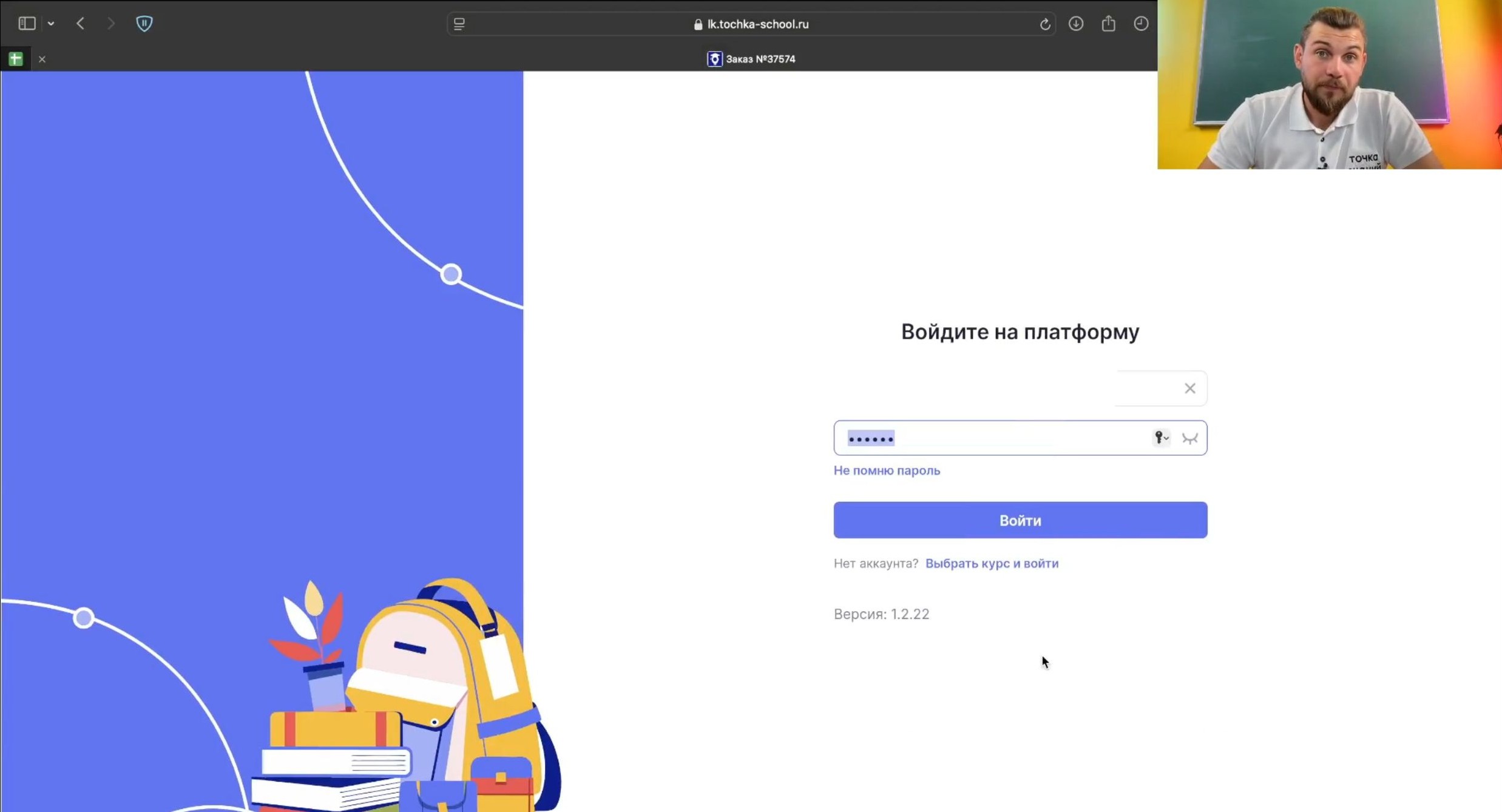Reload the lk.tochka-school.ru page
The width and height of the screenshot is (1502, 812).
tap(1044, 24)
